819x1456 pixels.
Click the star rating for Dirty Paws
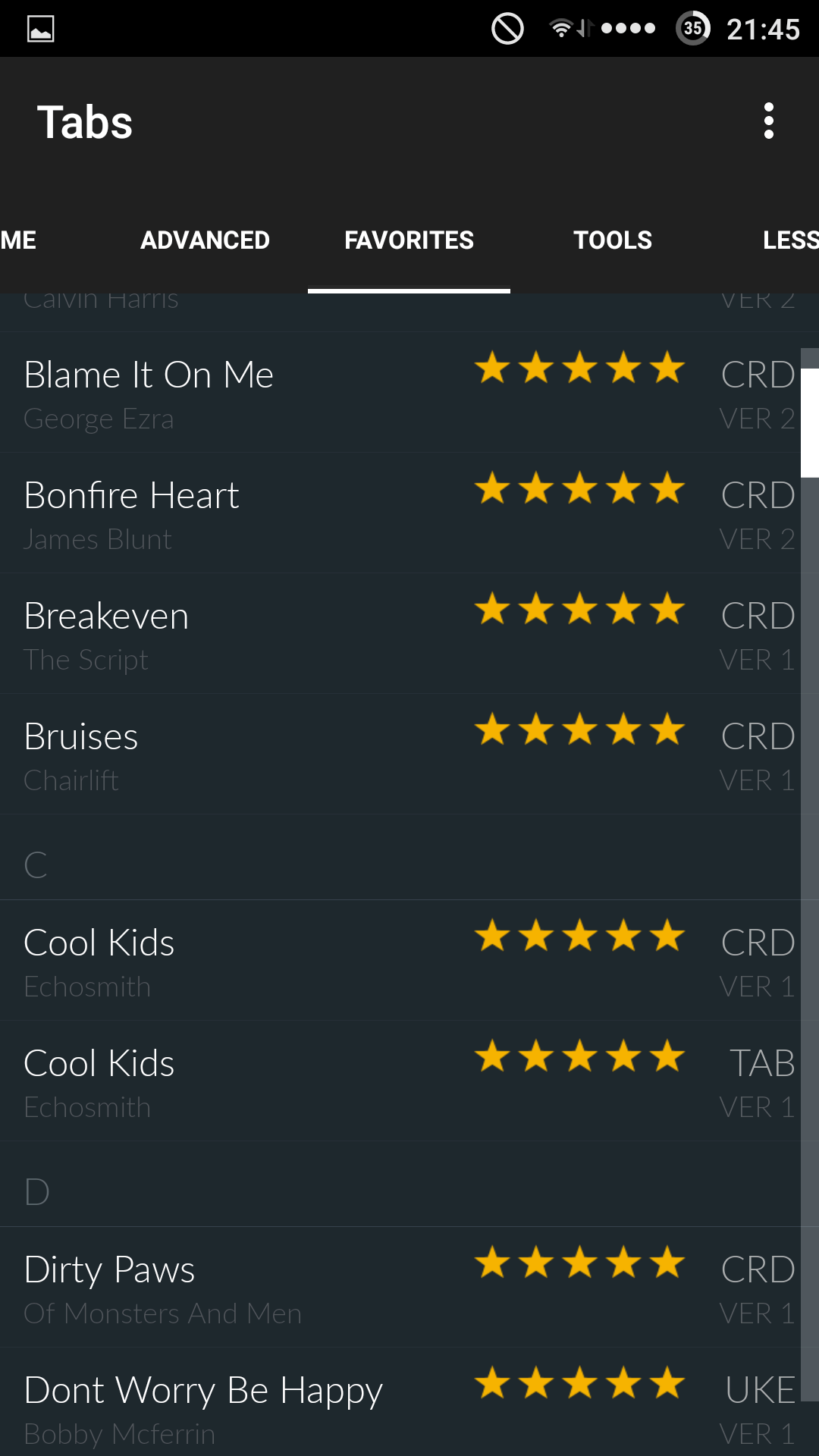580,1263
